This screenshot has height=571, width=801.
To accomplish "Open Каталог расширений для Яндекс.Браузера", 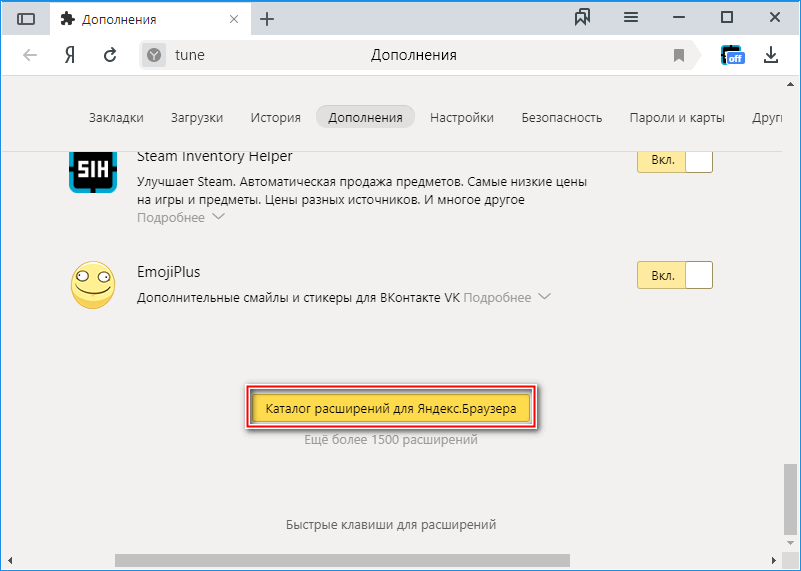I will click(x=391, y=408).
